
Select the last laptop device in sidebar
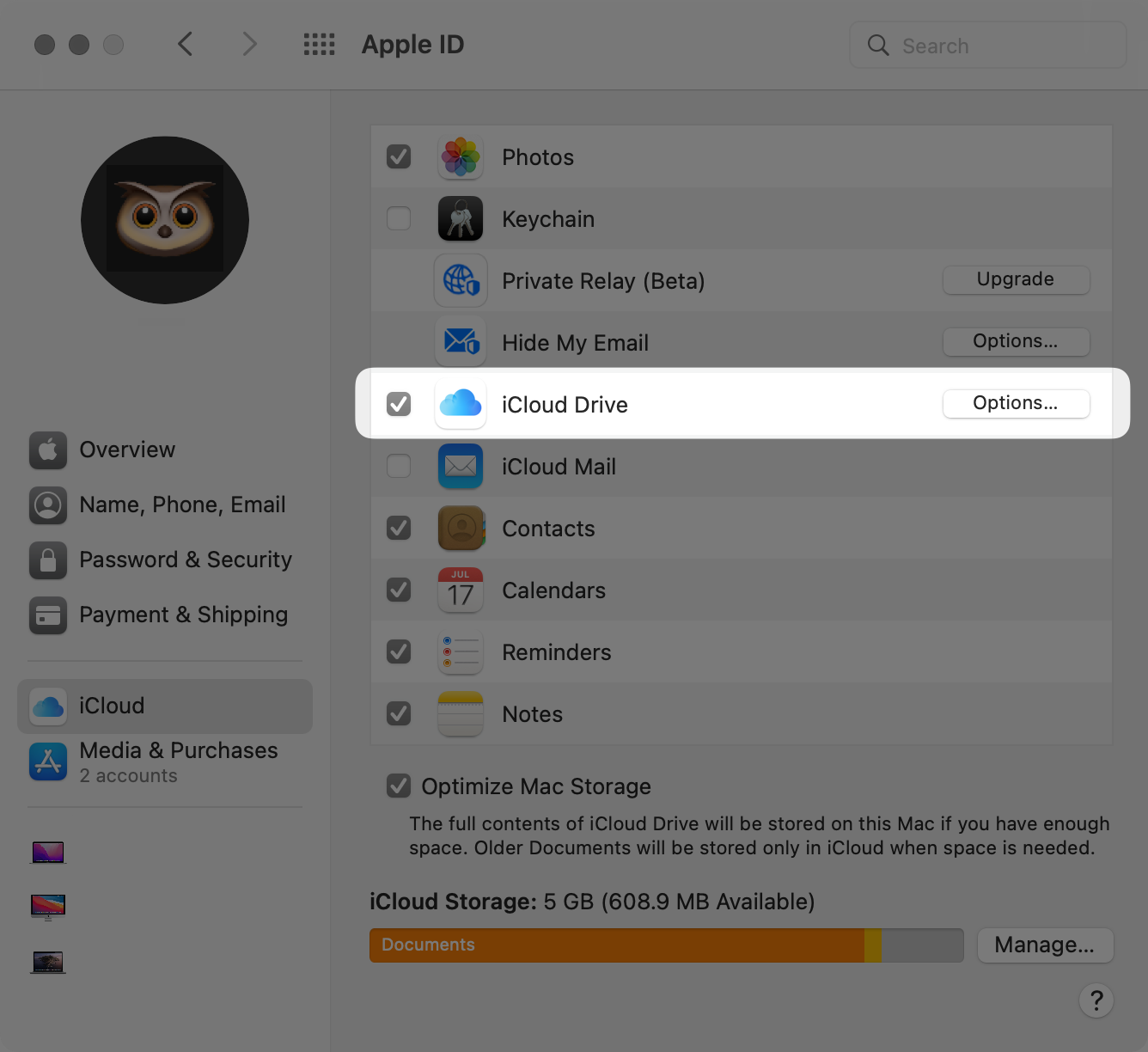(x=48, y=962)
